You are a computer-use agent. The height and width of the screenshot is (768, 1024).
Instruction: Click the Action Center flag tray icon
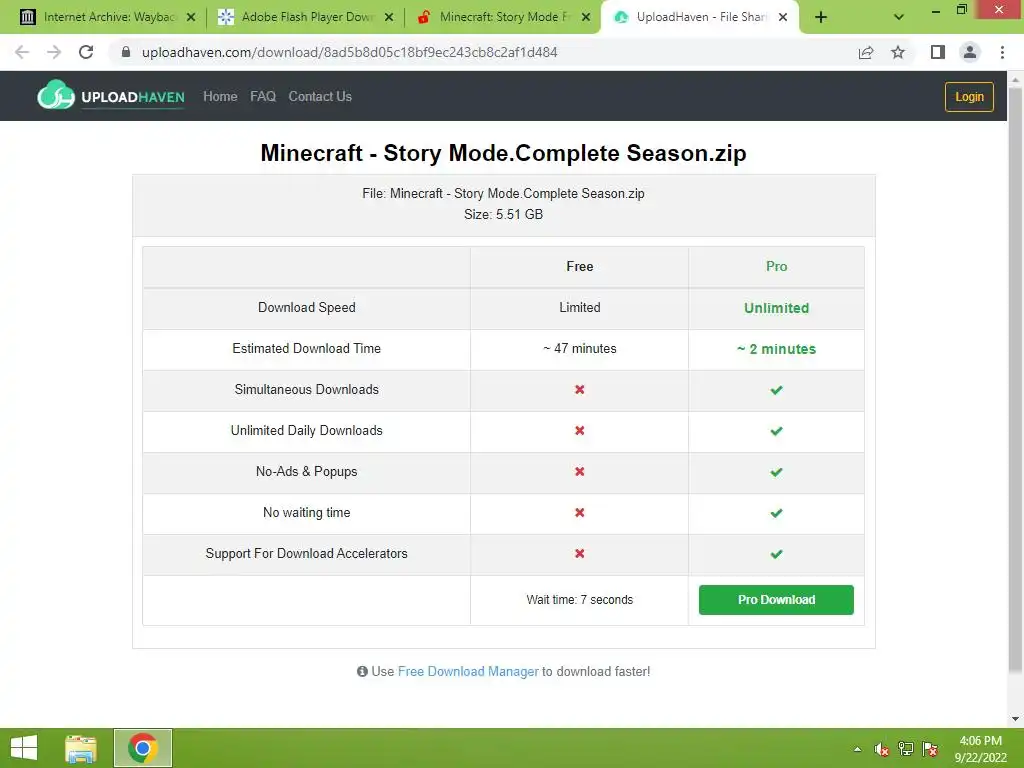pos(930,749)
